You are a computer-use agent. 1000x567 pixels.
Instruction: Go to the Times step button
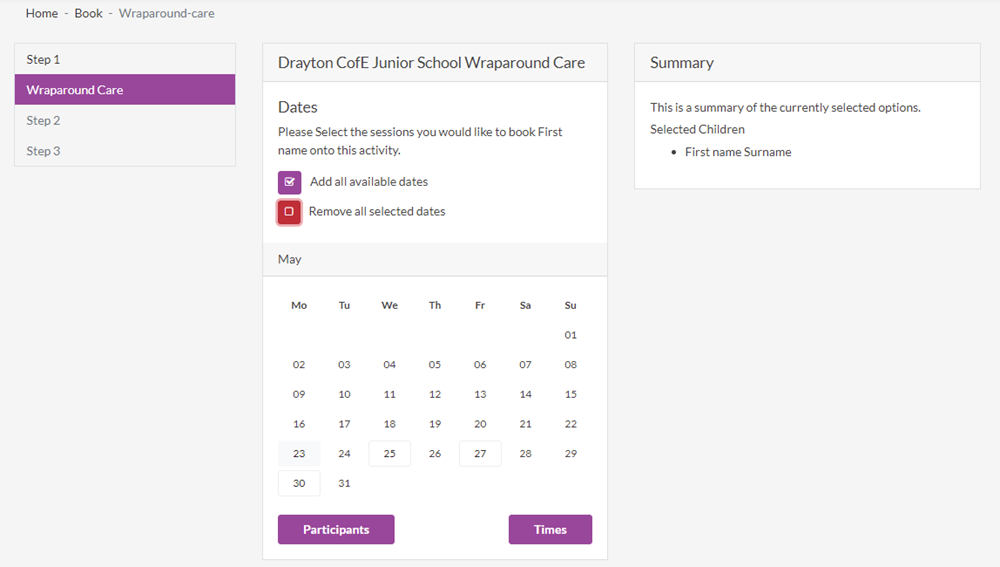(x=550, y=529)
